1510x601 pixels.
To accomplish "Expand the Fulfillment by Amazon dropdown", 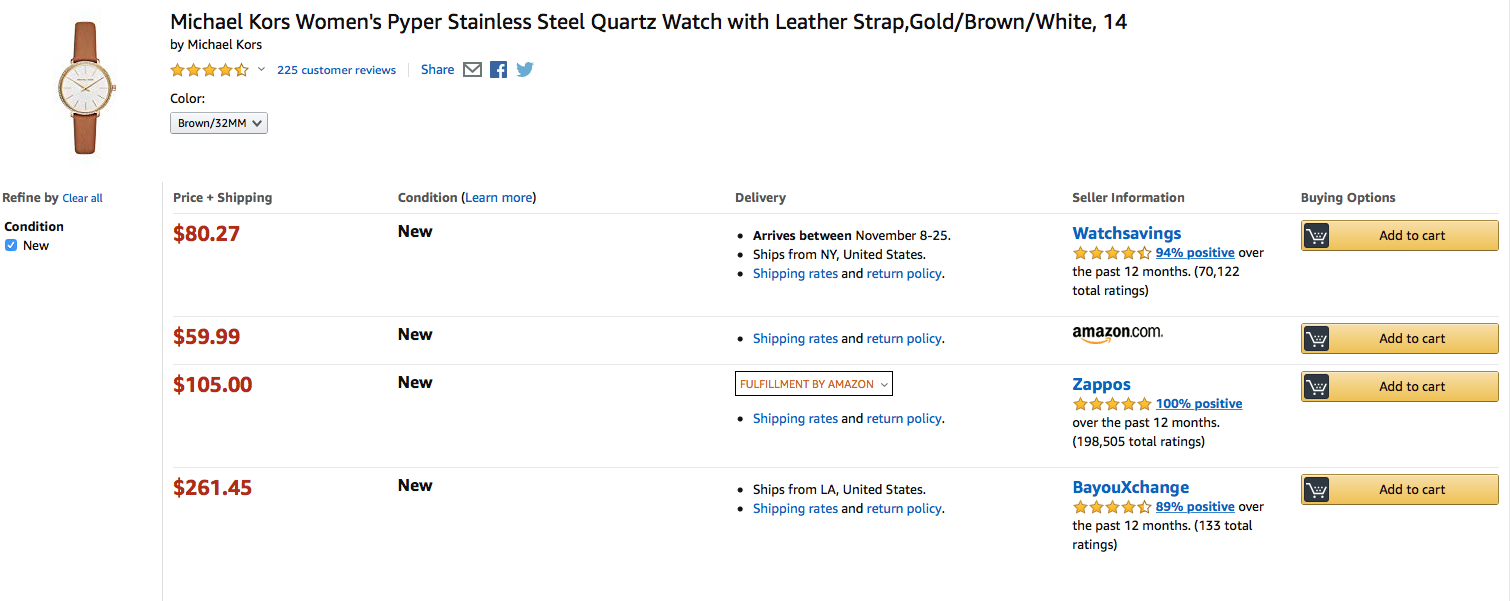I will click(x=813, y=384).
